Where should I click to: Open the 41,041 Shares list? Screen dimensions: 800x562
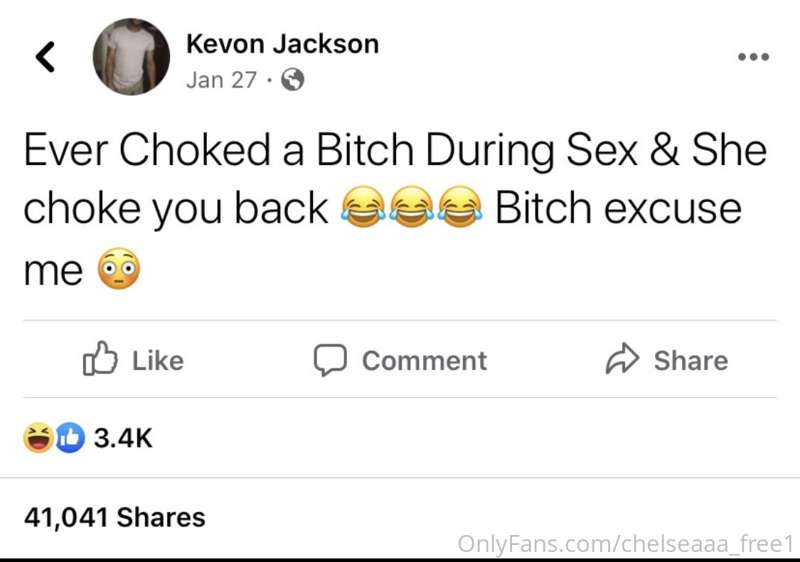[115, 517]
